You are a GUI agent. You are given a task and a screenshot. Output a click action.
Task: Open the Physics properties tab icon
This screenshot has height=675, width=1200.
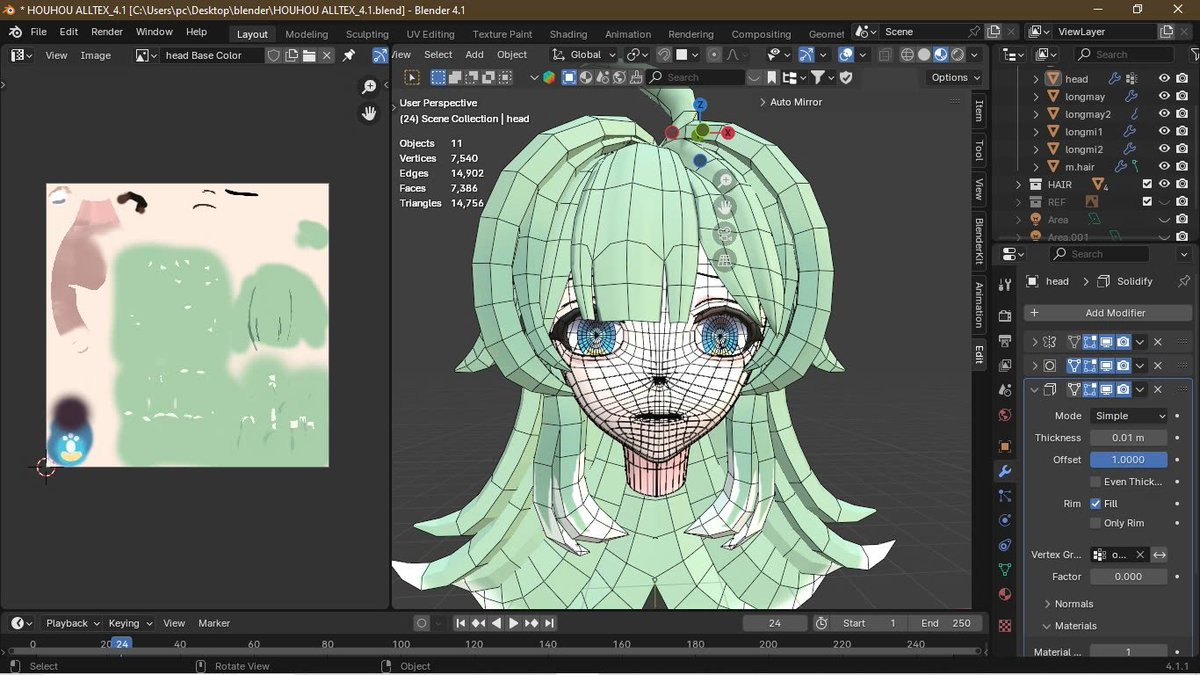(1005, 520)
